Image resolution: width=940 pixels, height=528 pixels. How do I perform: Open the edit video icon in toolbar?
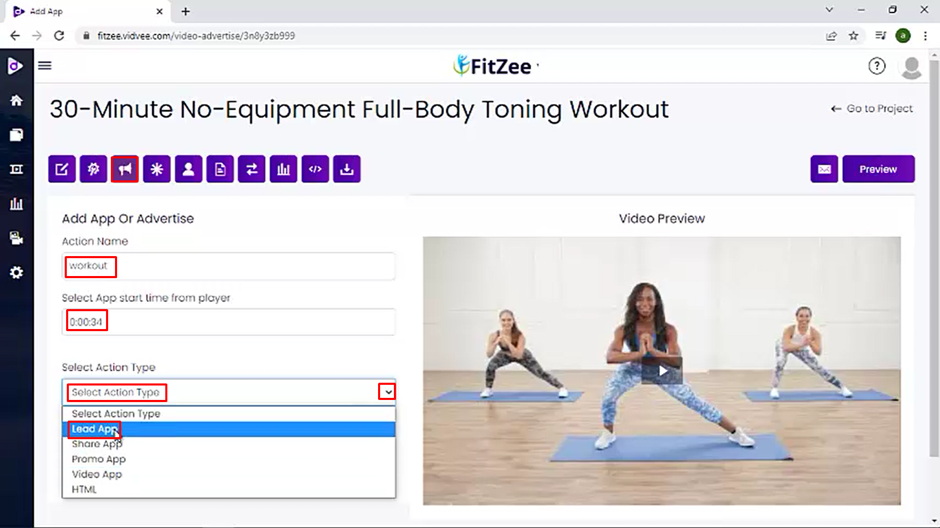62,169
